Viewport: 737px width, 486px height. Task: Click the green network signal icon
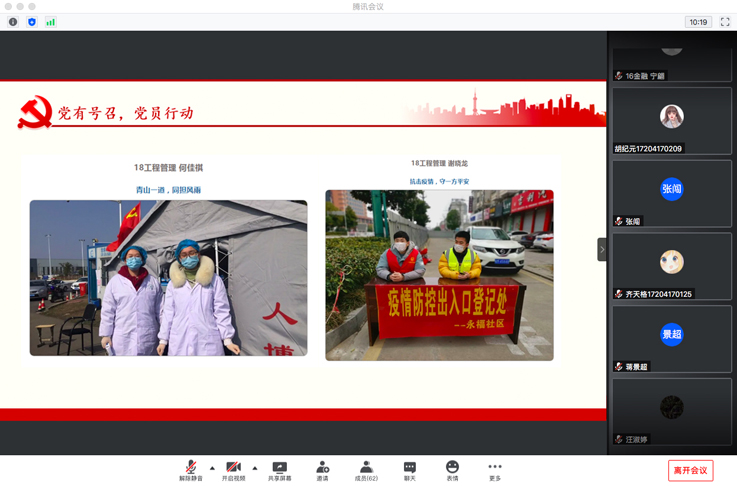(x=51, y=22)
